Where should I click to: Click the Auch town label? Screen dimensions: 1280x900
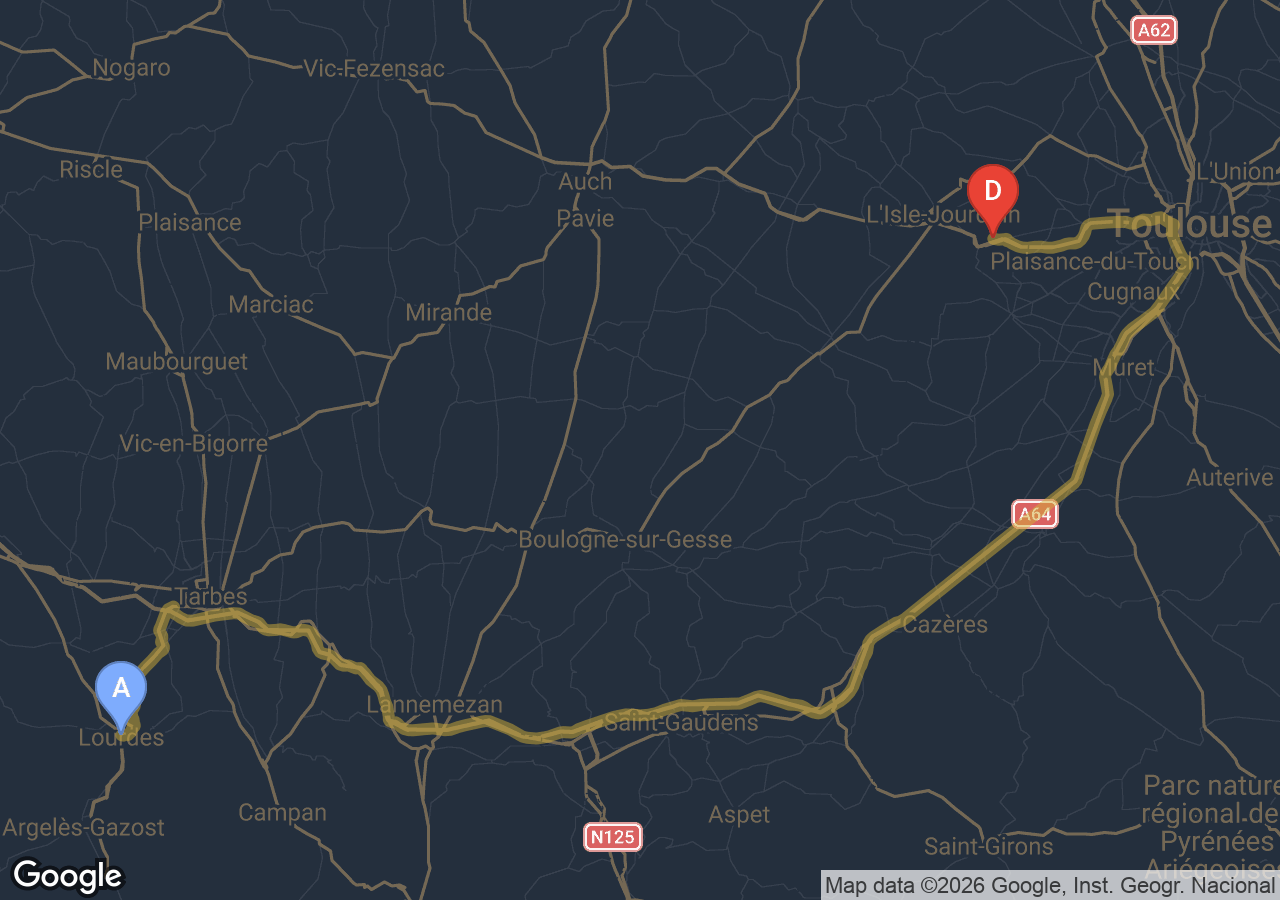pos(585,182)
